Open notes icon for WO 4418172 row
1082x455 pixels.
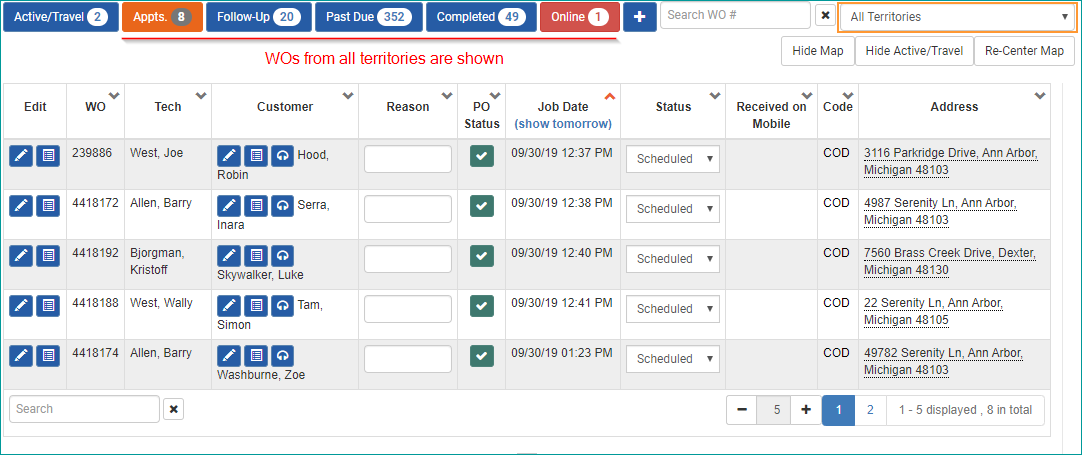(x=48, y=205)
